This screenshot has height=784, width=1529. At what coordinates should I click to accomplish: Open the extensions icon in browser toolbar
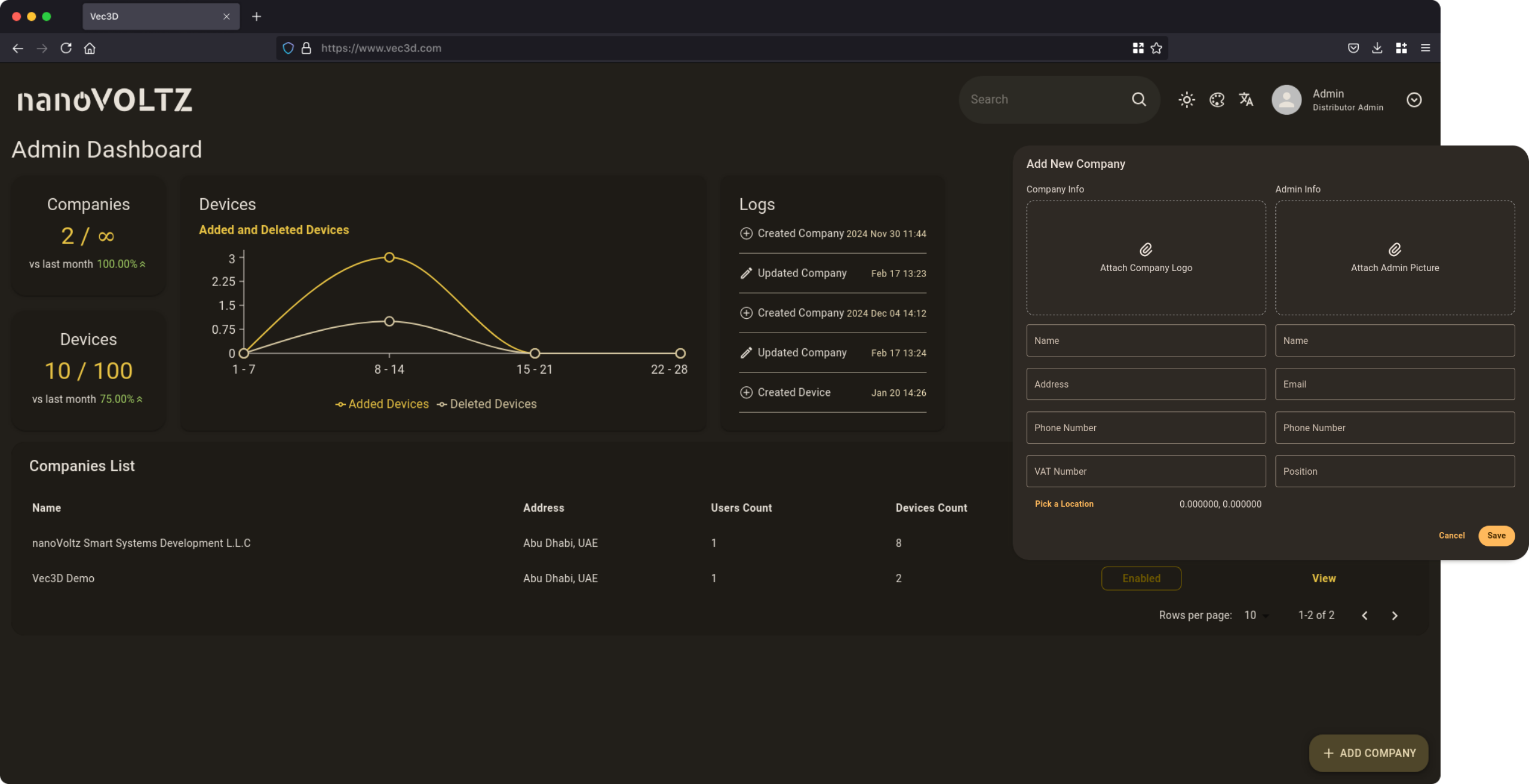coord(1401,48)
